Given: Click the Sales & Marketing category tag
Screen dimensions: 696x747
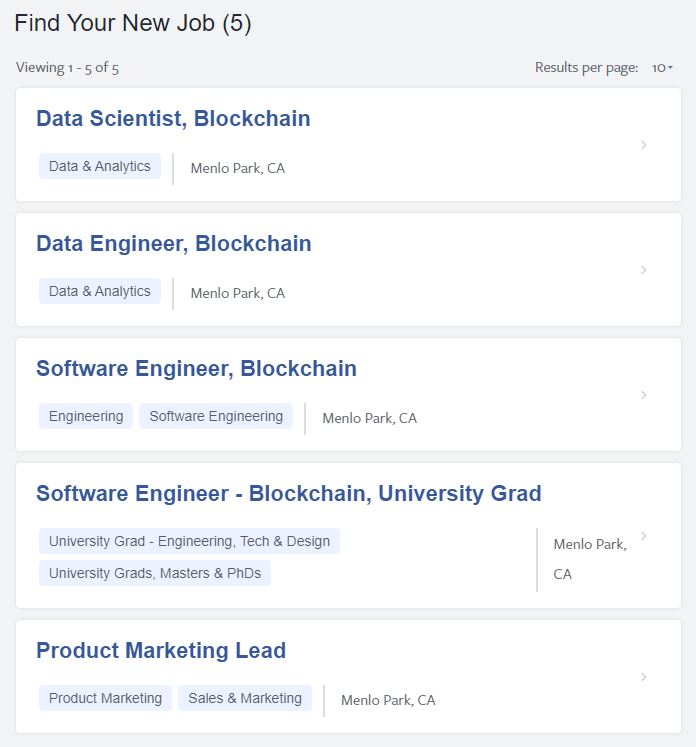Looking at the screenshot, I should coord(245,698).
